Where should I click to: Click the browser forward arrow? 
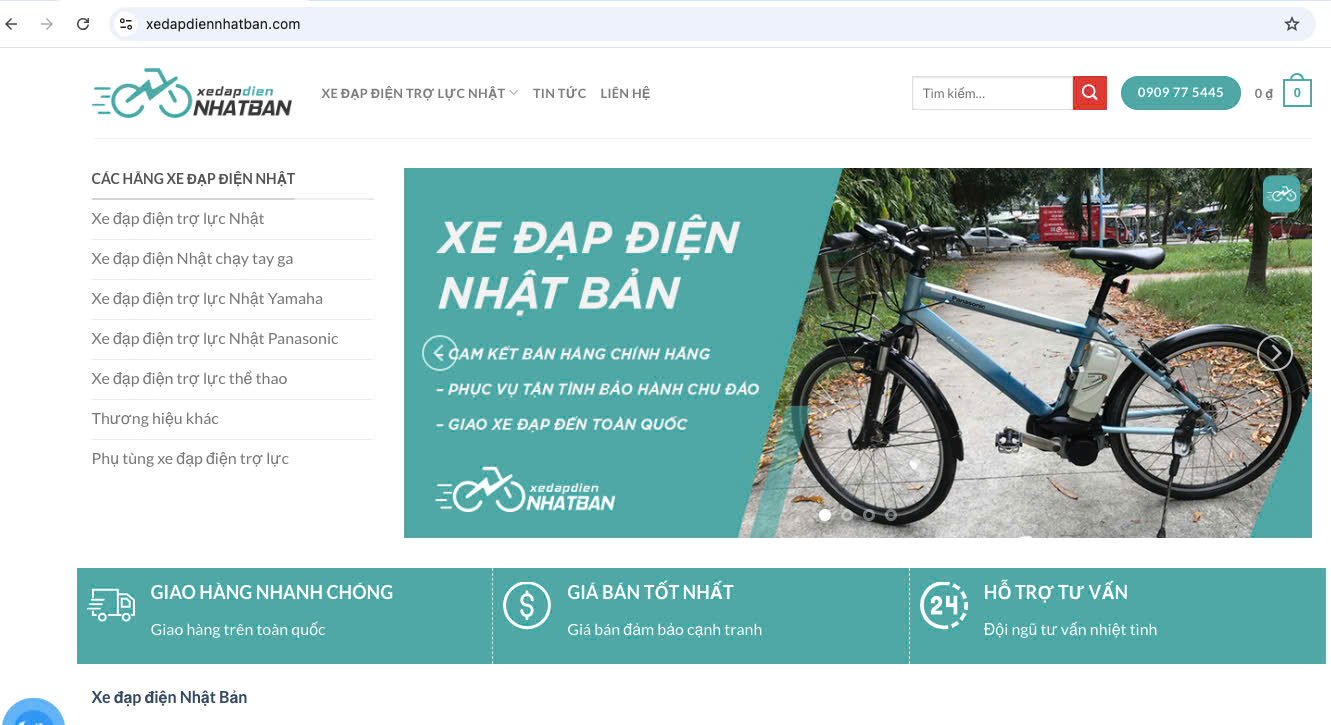click(x=47, y=24)
